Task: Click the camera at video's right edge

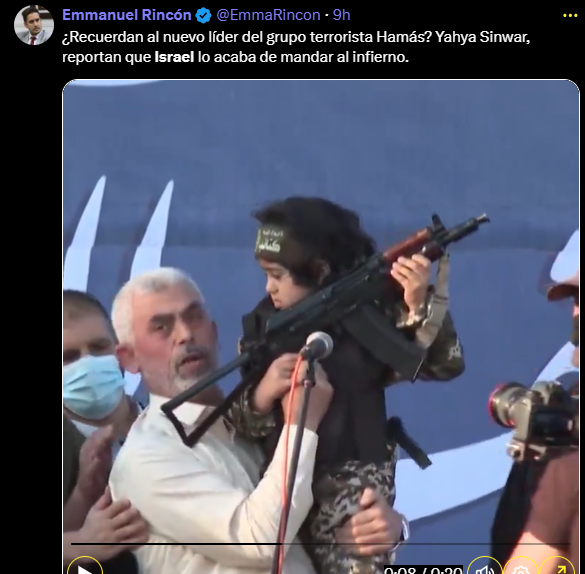Action: coord(534,416)
